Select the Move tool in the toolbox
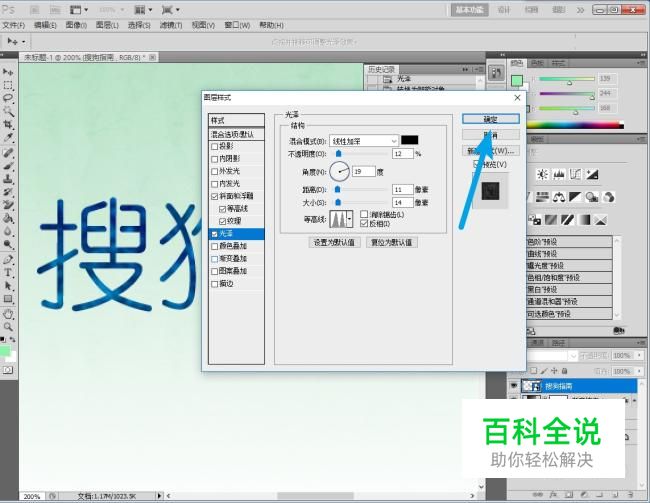Image resolution: width=650 pixels, height=503 pixels. 8,72
